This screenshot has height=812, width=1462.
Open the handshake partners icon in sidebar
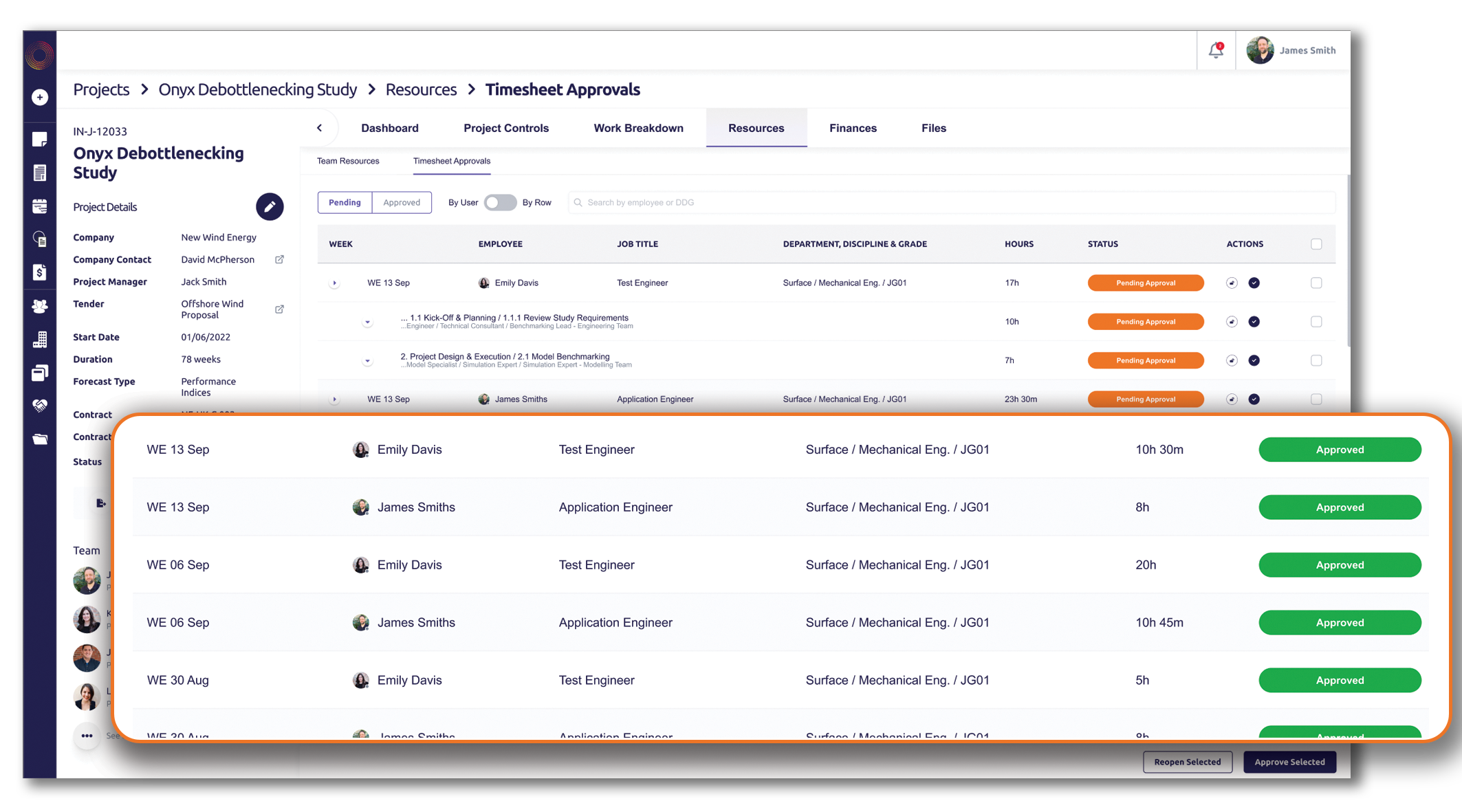pyautogui.click(x=39, y=406)
